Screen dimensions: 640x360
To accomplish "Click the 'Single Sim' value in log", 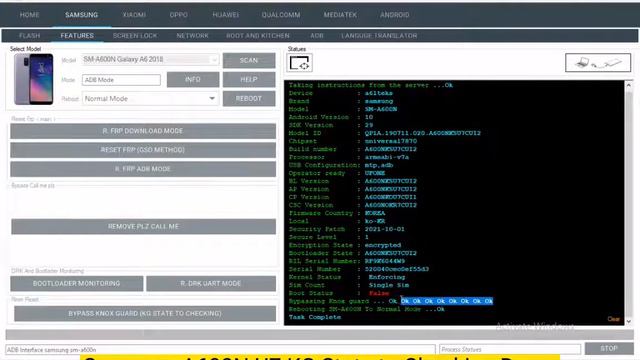I will click(x=389, y=285).
